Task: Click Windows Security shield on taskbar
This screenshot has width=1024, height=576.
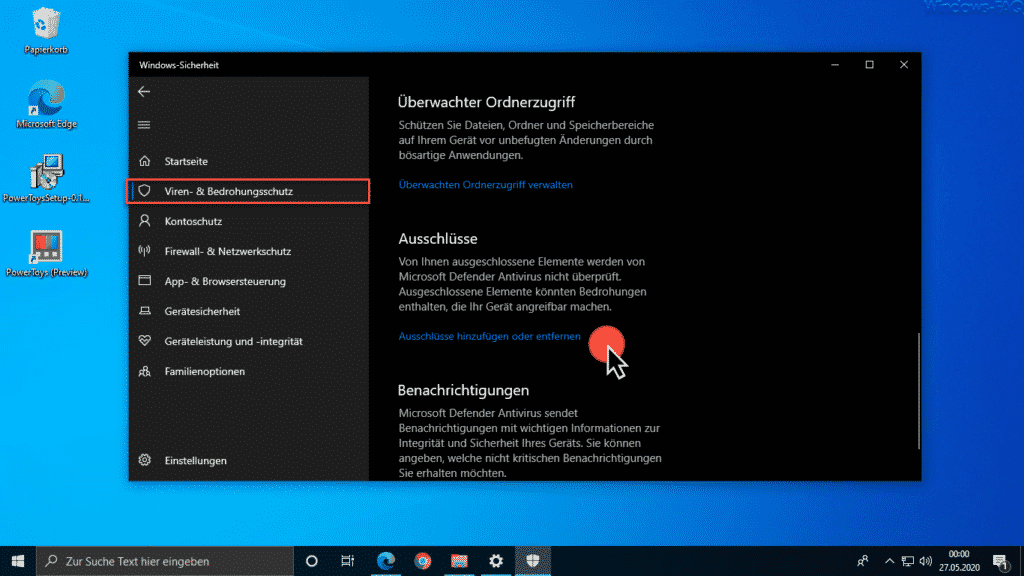Action: [533, 561]
